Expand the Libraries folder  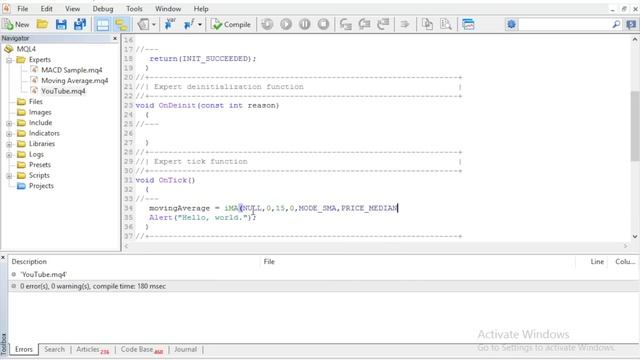coord(9,144)
